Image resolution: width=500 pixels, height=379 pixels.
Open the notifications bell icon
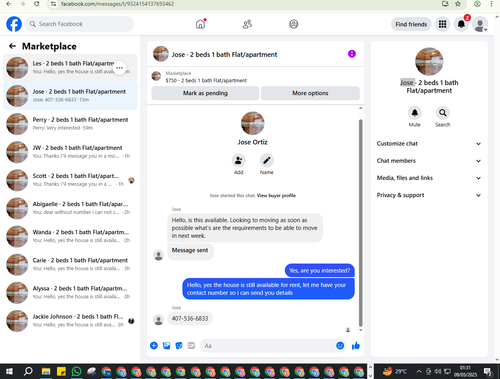461,24
